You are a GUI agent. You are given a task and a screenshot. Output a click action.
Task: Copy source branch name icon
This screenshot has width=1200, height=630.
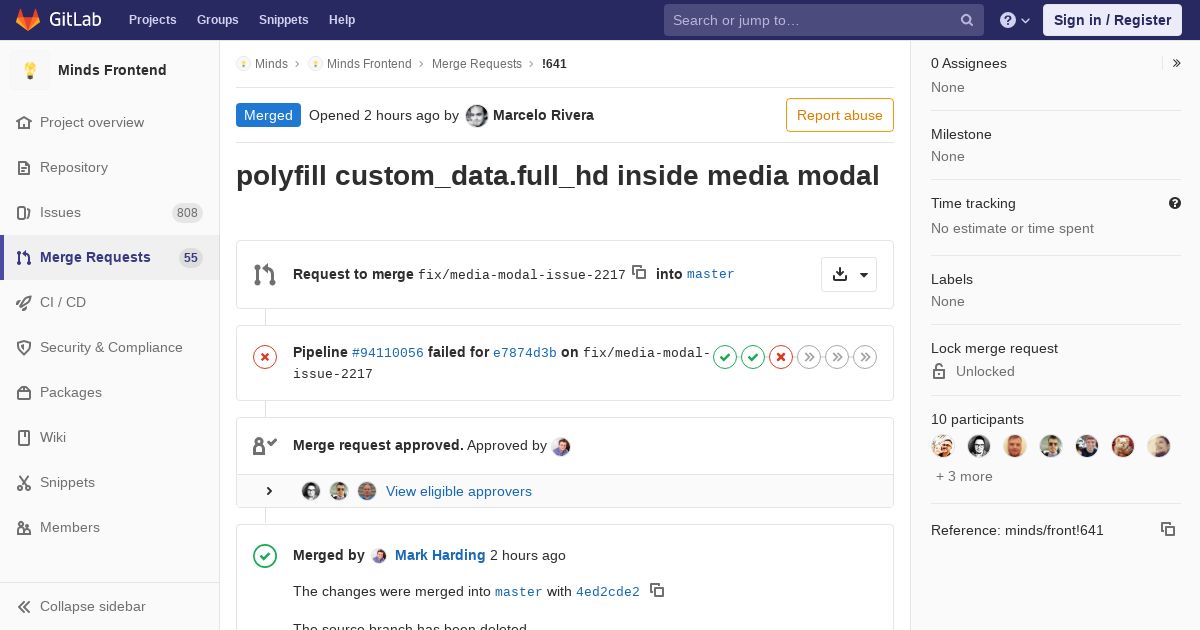639,272
